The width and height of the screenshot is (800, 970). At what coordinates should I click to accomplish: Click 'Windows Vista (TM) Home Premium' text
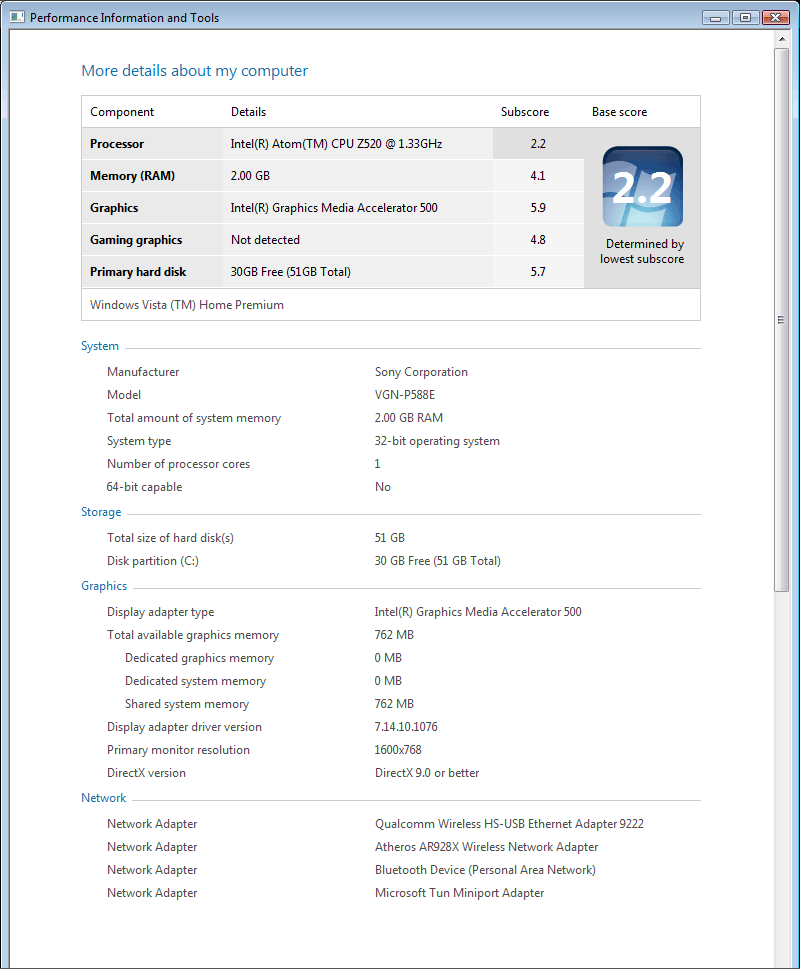coord(187,305)
